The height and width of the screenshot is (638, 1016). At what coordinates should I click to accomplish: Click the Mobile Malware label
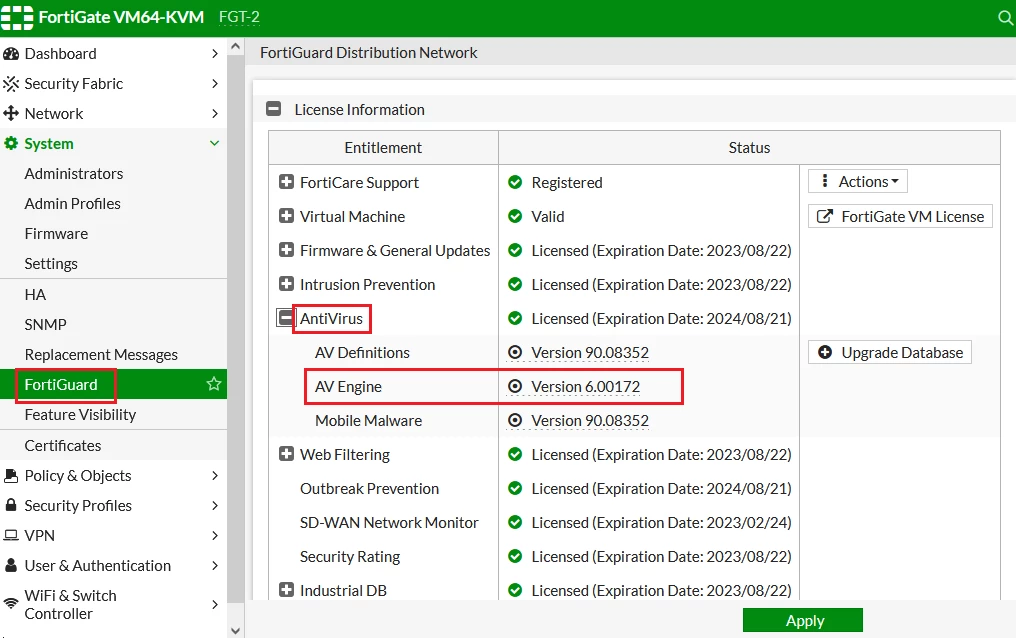(369, 420)
